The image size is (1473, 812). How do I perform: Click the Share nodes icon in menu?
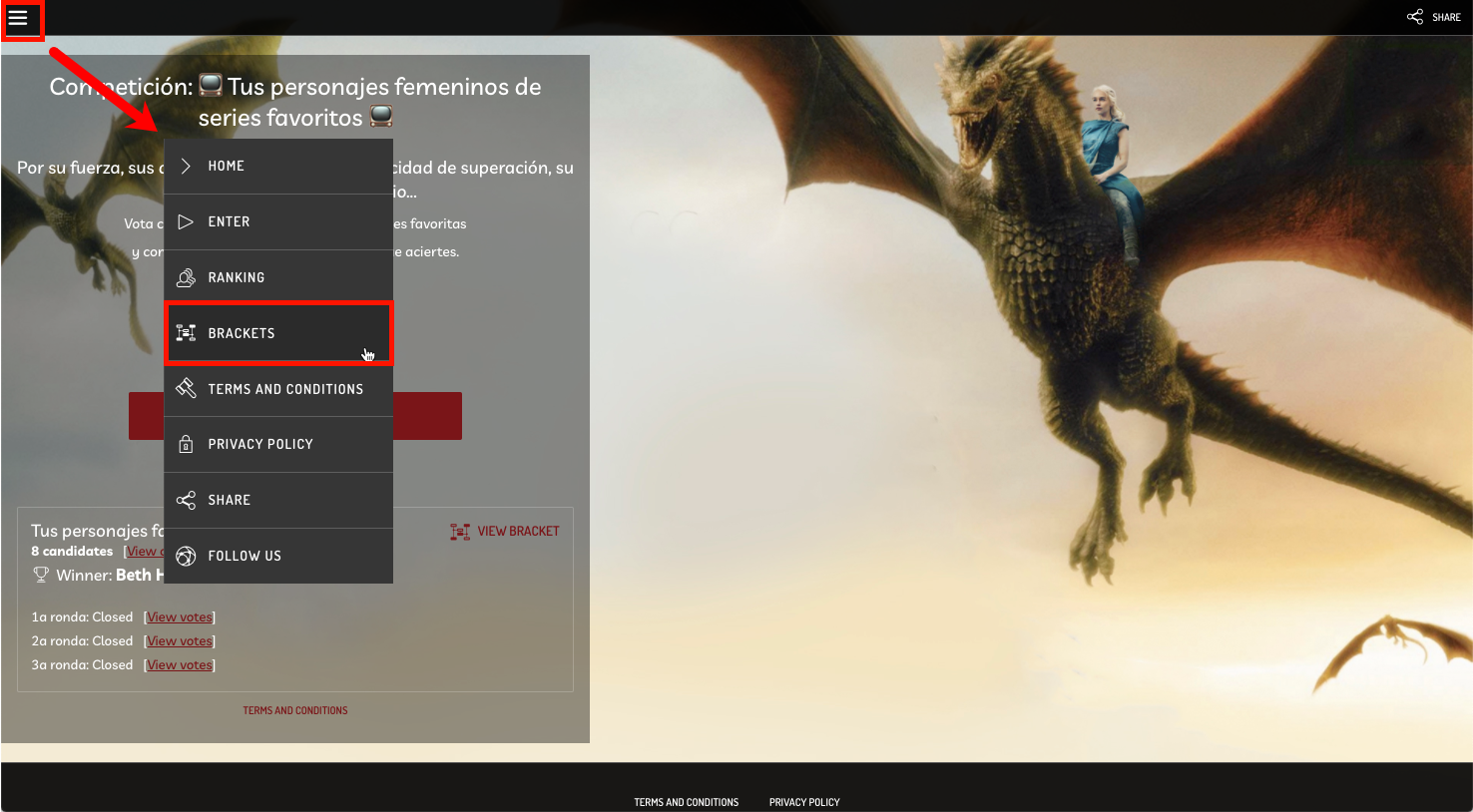coord(186,500)
